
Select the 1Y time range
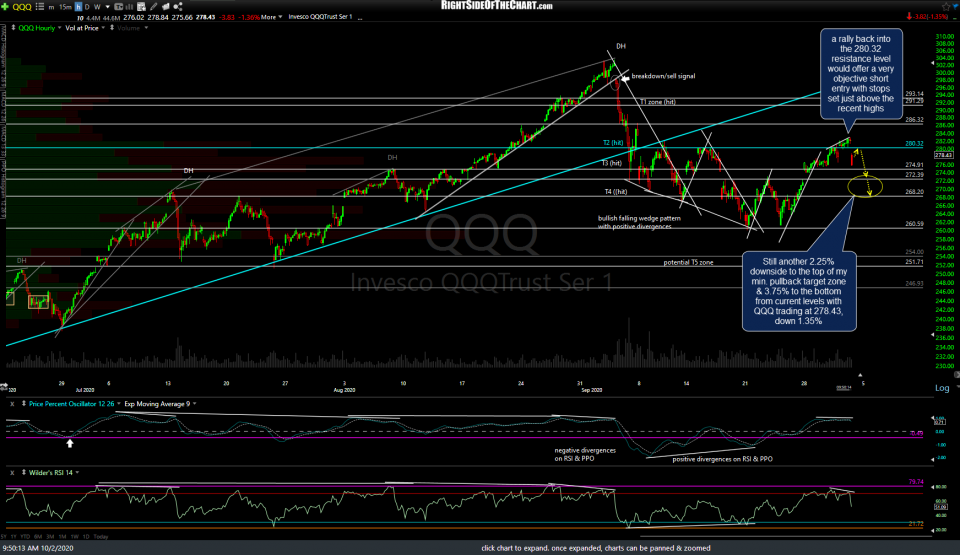[x=13, y=537]
